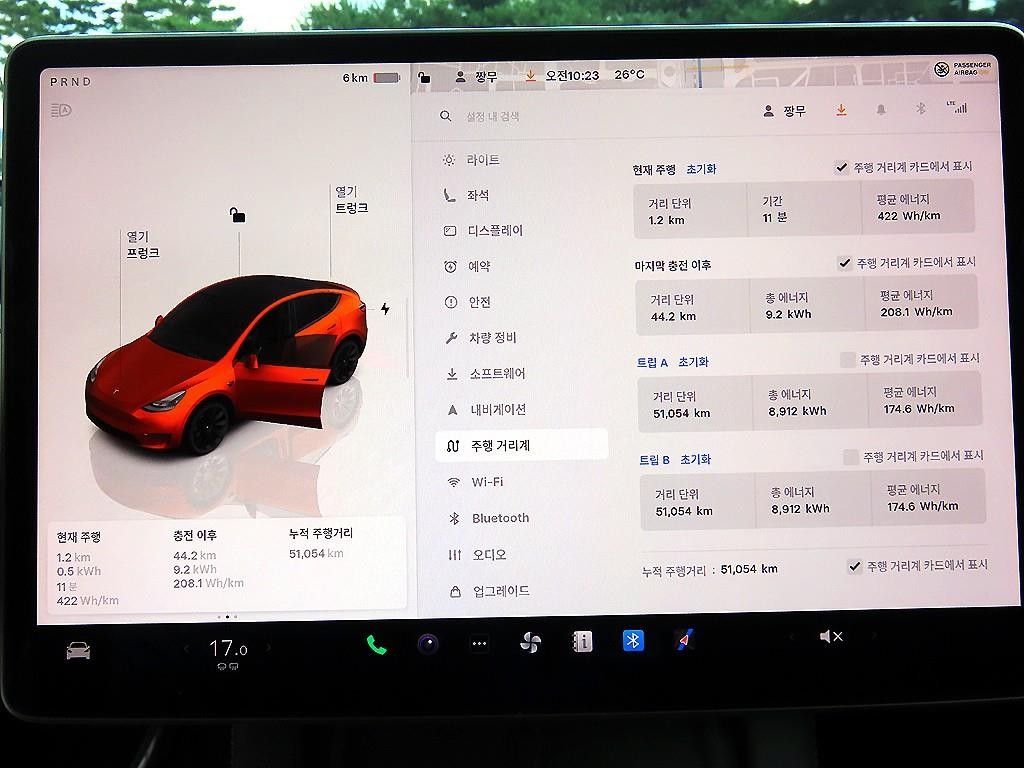1024x768 pixels.
Task: Open 업그레이드 settings menu
Action: 490,592
